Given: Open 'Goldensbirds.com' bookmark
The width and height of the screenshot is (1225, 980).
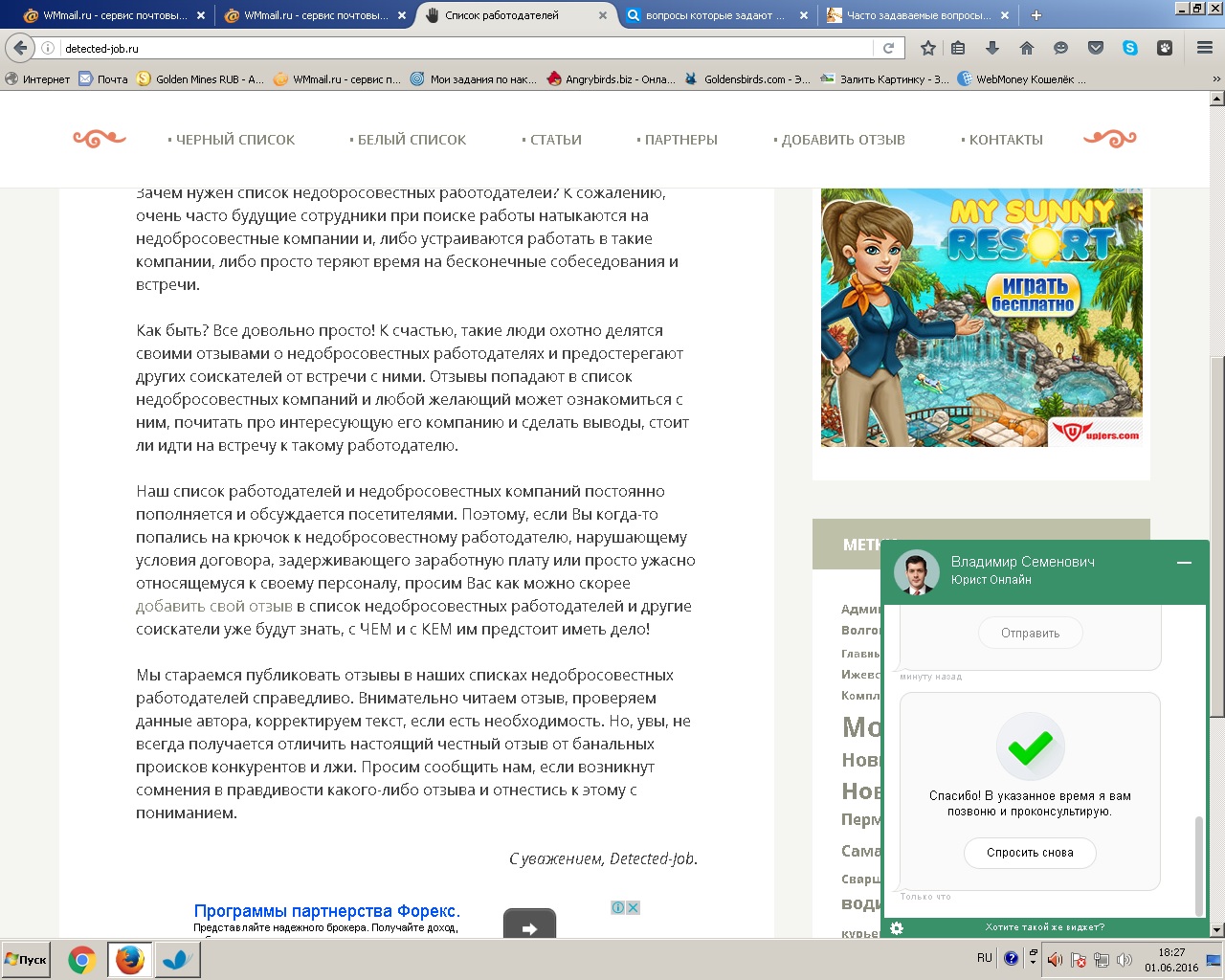Looking at the screenshot, I should click(x=747, y=79).
